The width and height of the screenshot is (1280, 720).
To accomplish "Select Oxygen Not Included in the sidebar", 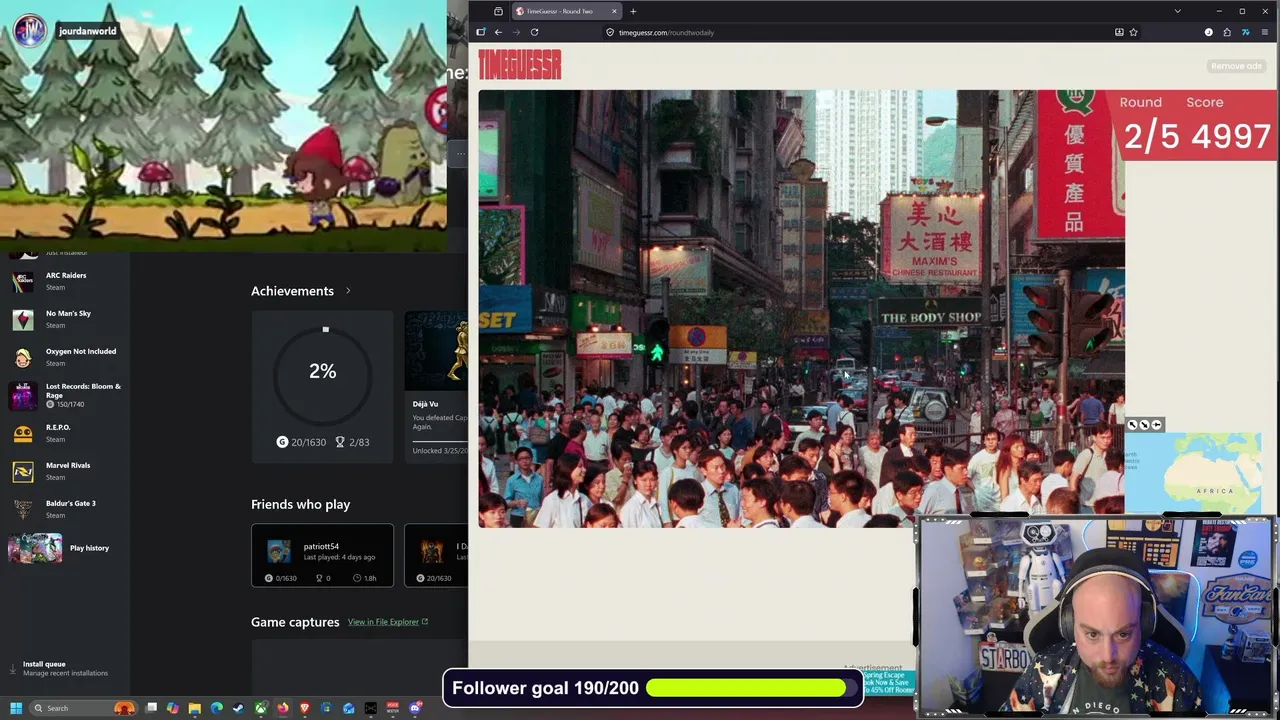I will point(65,357).
